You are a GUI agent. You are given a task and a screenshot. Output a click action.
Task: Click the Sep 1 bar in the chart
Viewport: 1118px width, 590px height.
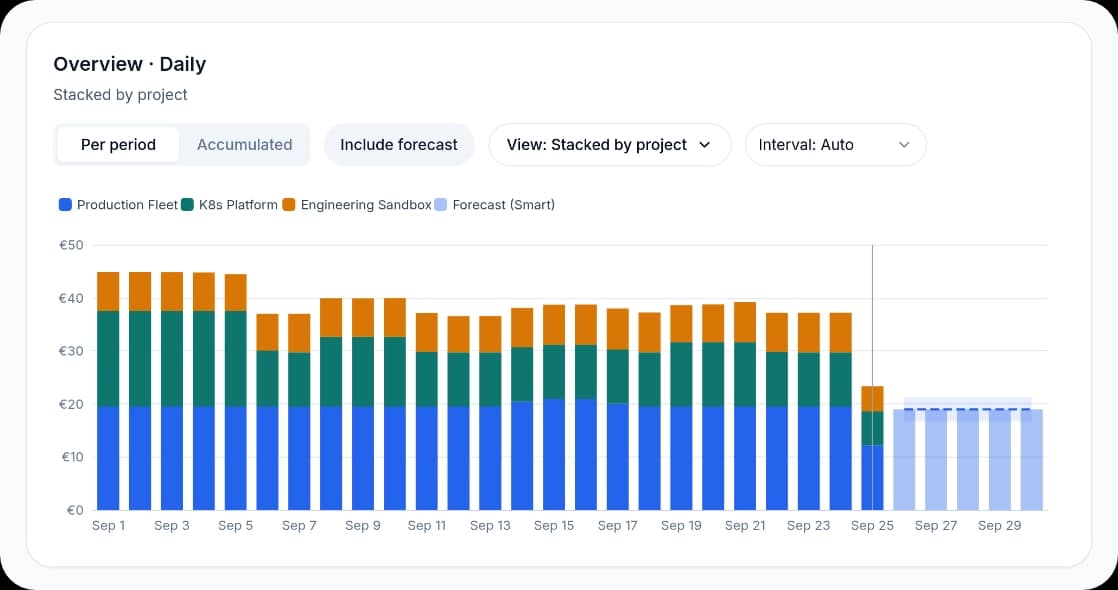(x=108, y=391)
